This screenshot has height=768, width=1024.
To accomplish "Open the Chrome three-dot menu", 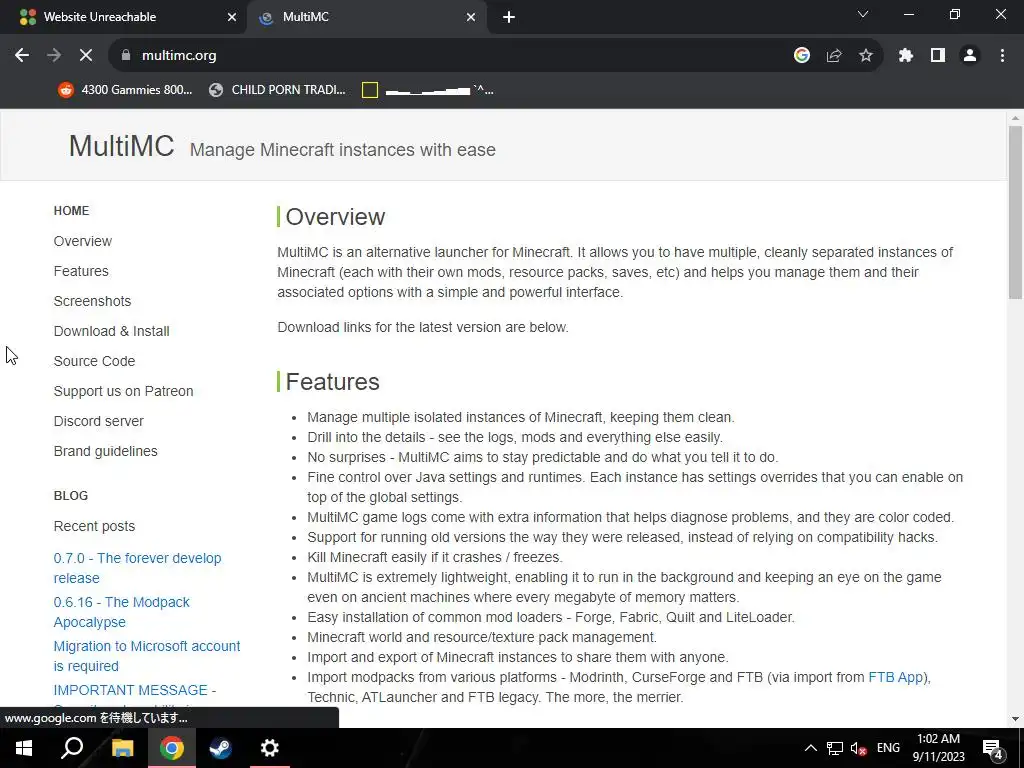I will point(1002,56).
